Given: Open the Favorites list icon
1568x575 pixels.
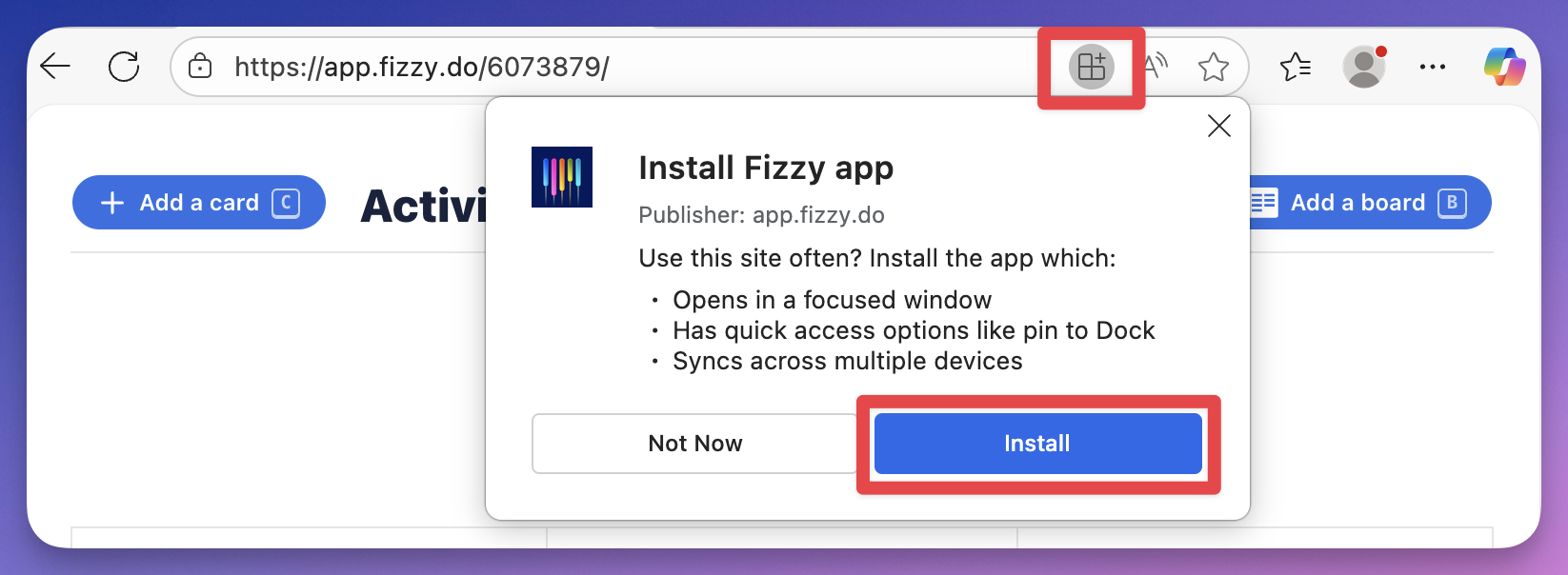Looking at the screenshot, I should pos(1296,67).
